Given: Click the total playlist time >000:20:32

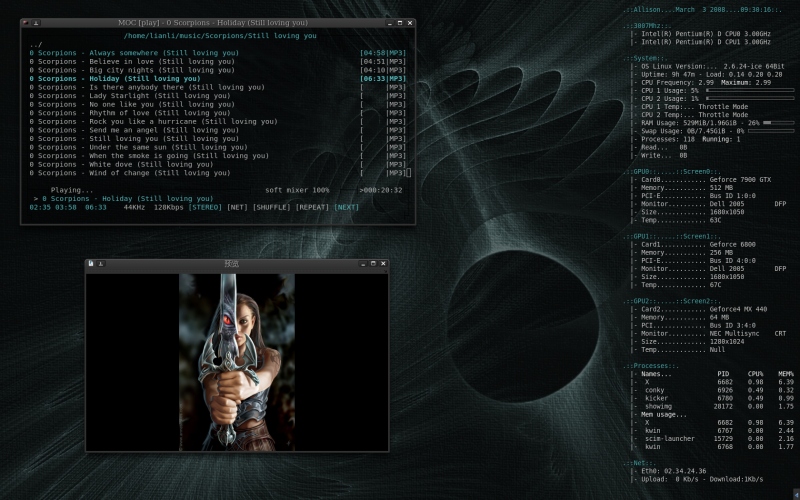Looking at the screenshot, I should (x=381, y=190).
